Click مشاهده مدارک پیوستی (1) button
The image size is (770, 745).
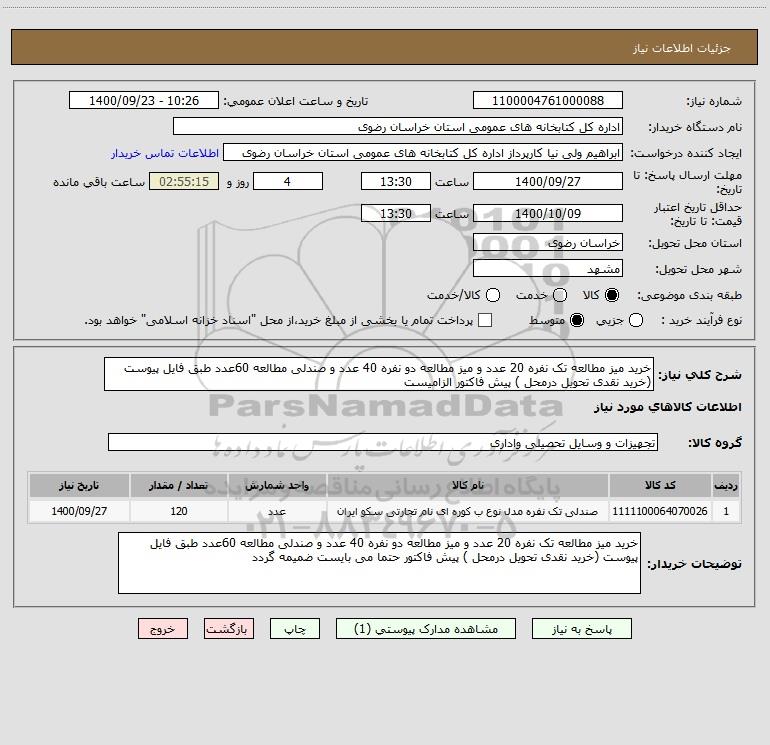click(426, 629)
